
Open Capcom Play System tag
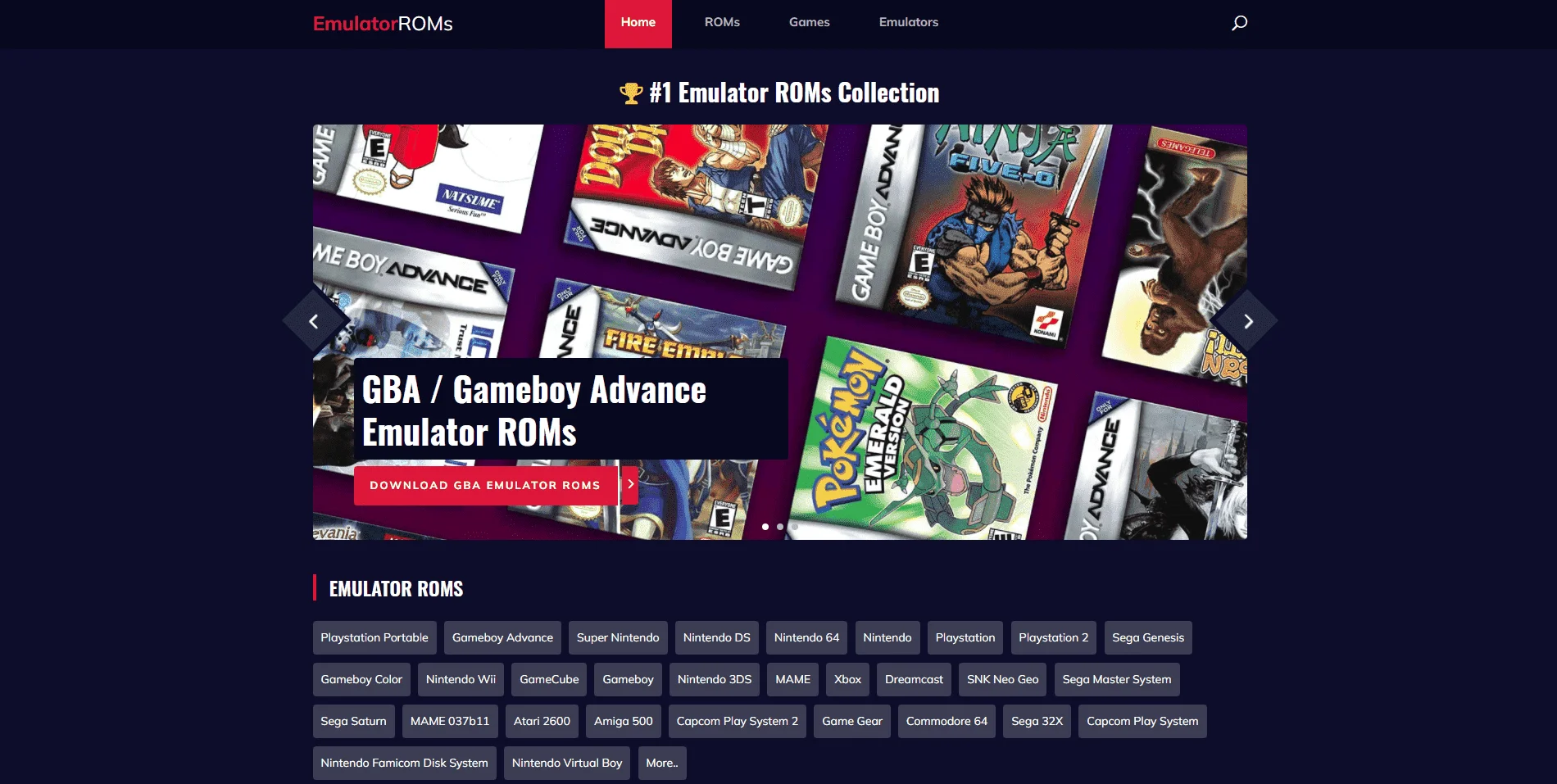pyautogui.click(x=1142, y=721)
